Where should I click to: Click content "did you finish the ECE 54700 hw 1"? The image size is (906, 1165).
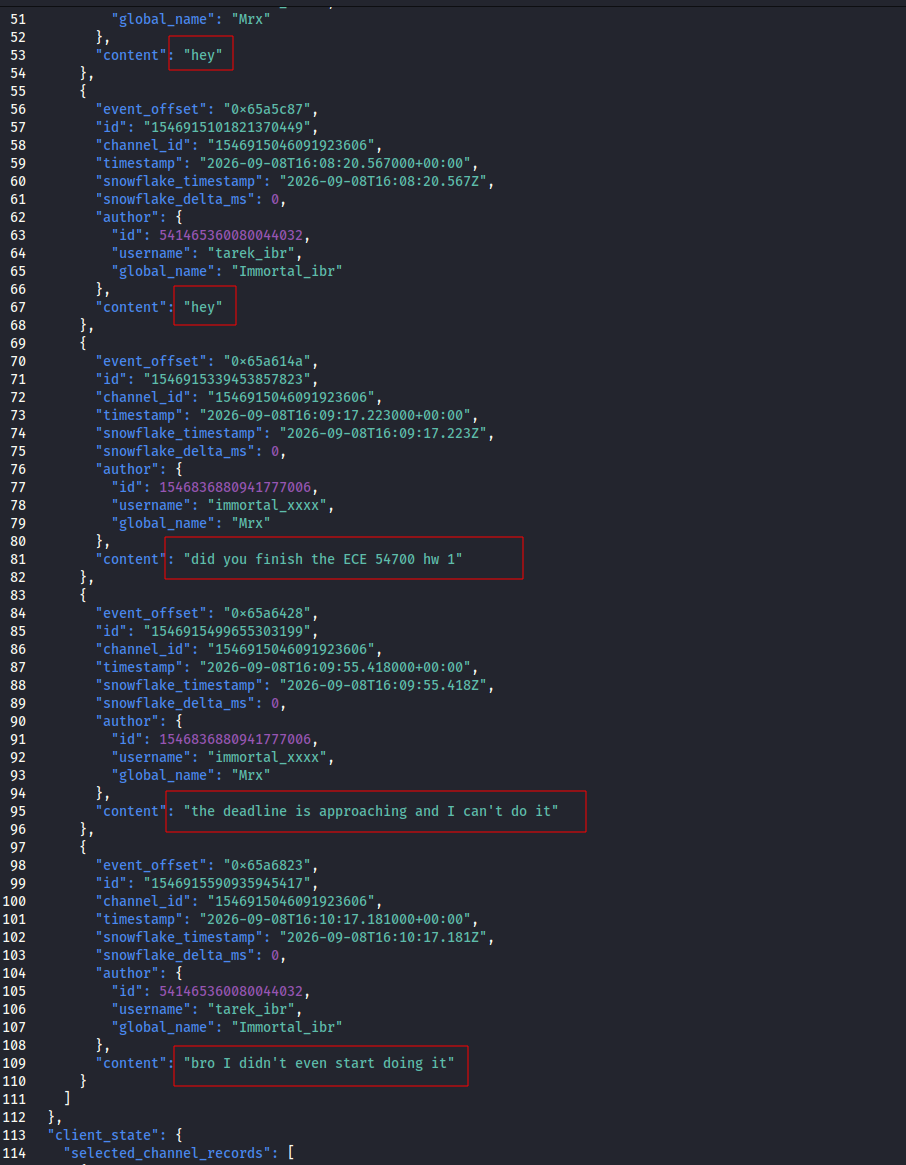click(323, 559)
